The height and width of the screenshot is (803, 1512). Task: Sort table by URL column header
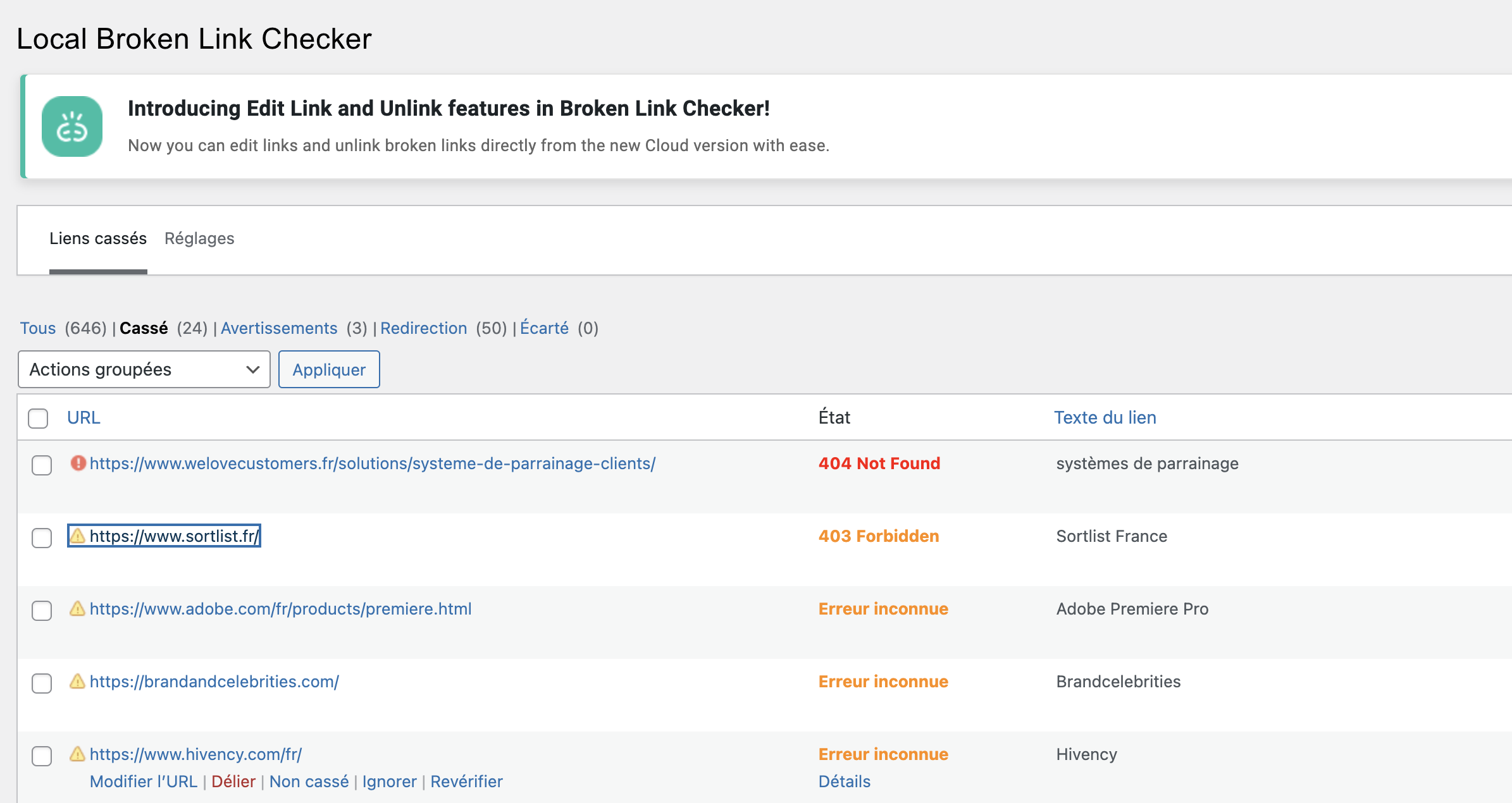coord(84,417)
